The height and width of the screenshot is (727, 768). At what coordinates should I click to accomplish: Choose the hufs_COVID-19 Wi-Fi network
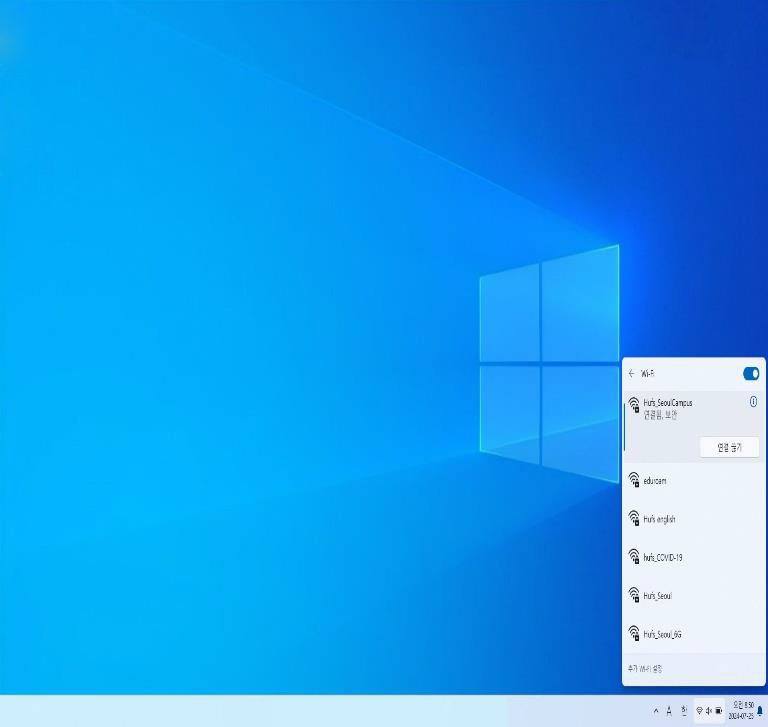[x=663, y=557]
